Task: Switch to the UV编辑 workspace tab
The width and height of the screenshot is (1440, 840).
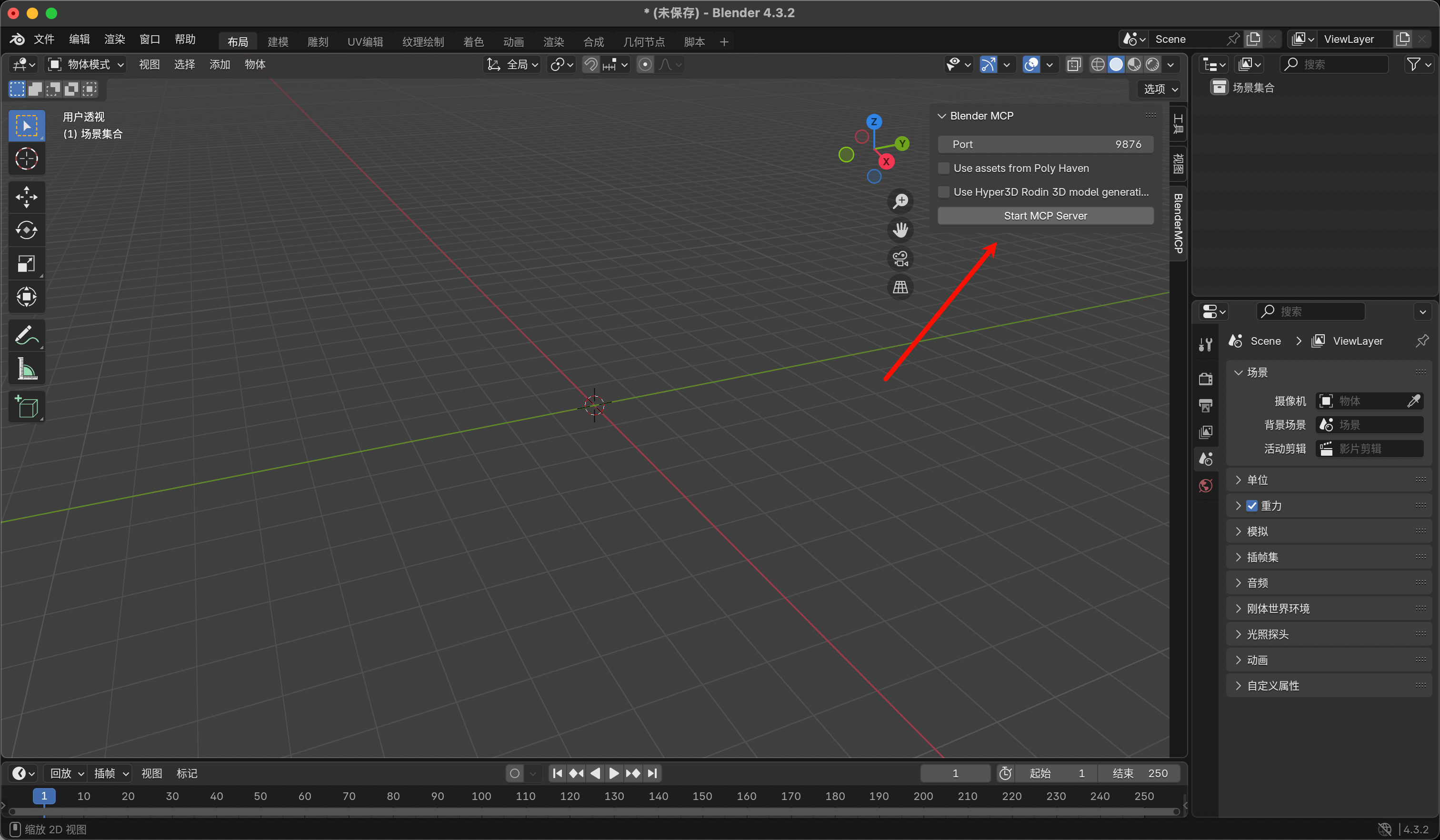Action: pyautogui.click(x=365, y=42)
